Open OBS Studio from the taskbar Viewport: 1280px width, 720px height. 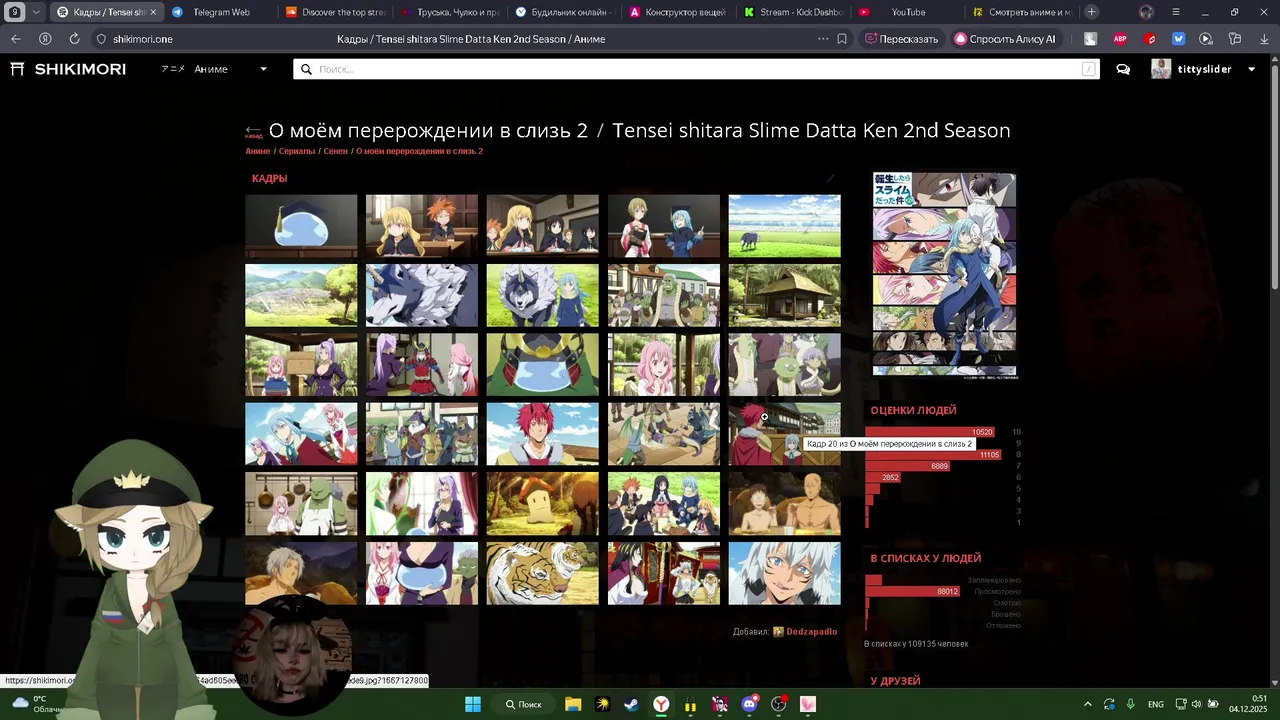click(779, 704)
